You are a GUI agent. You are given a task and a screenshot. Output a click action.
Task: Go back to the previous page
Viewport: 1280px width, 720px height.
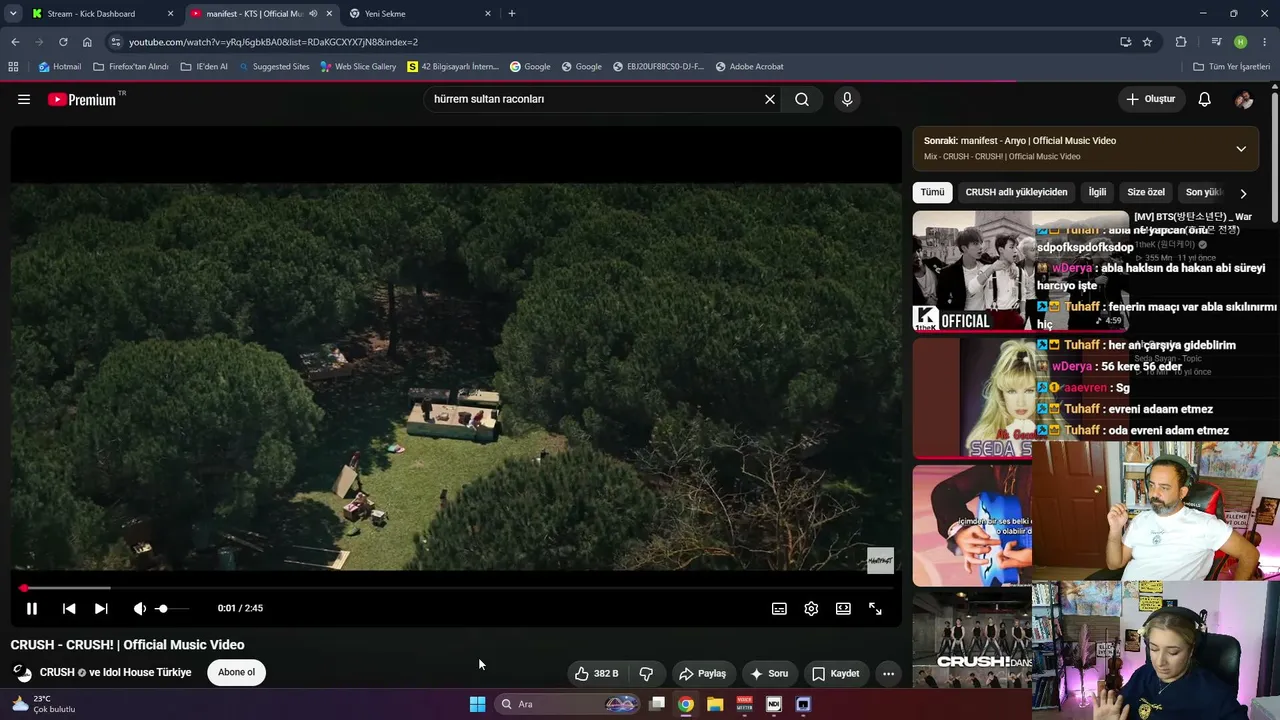[x=15, y=42]
